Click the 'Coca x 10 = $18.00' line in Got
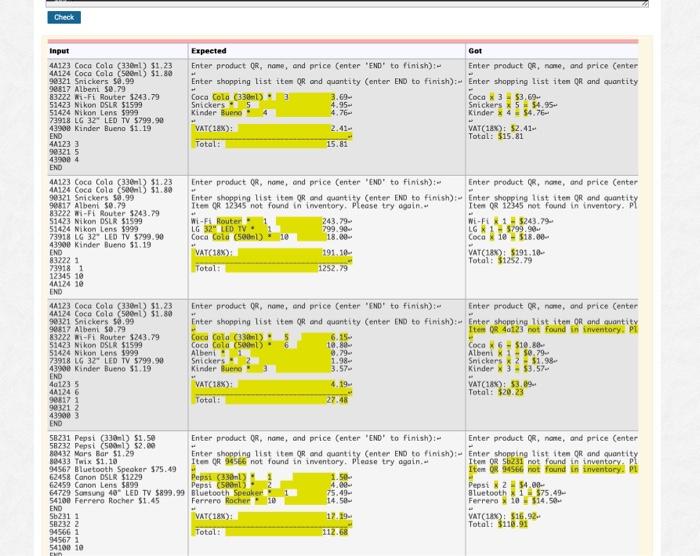Image resolution: width=700 pixels, height=556 pixels. pos(508,237)
